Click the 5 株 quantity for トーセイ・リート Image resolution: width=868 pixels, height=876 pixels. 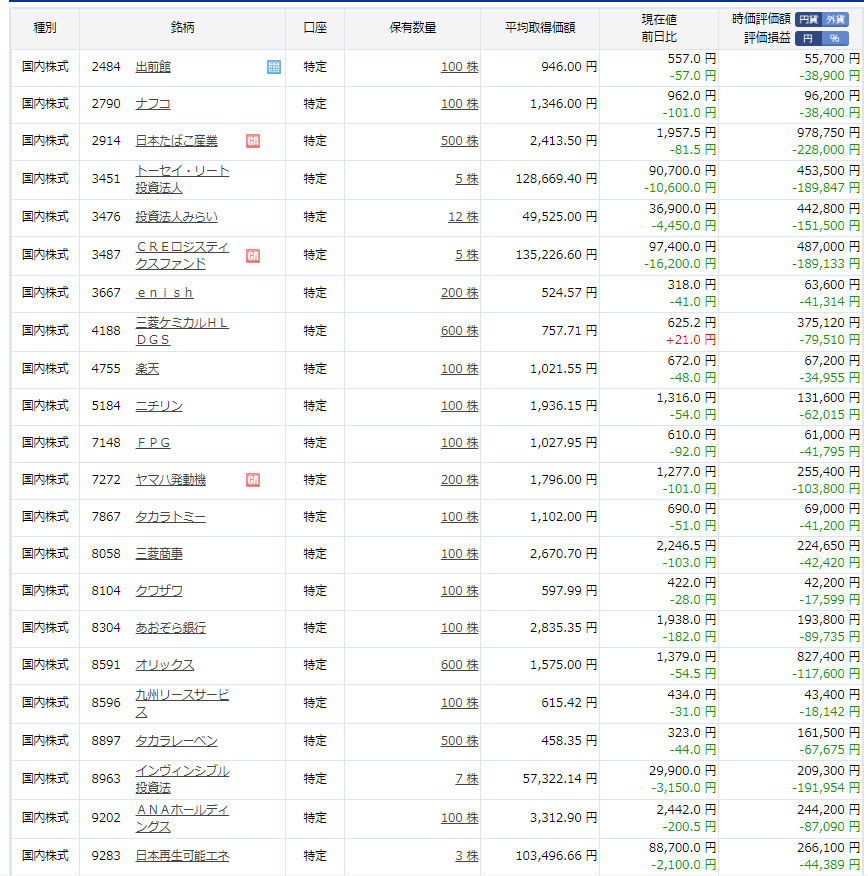(x=467, y=179)
